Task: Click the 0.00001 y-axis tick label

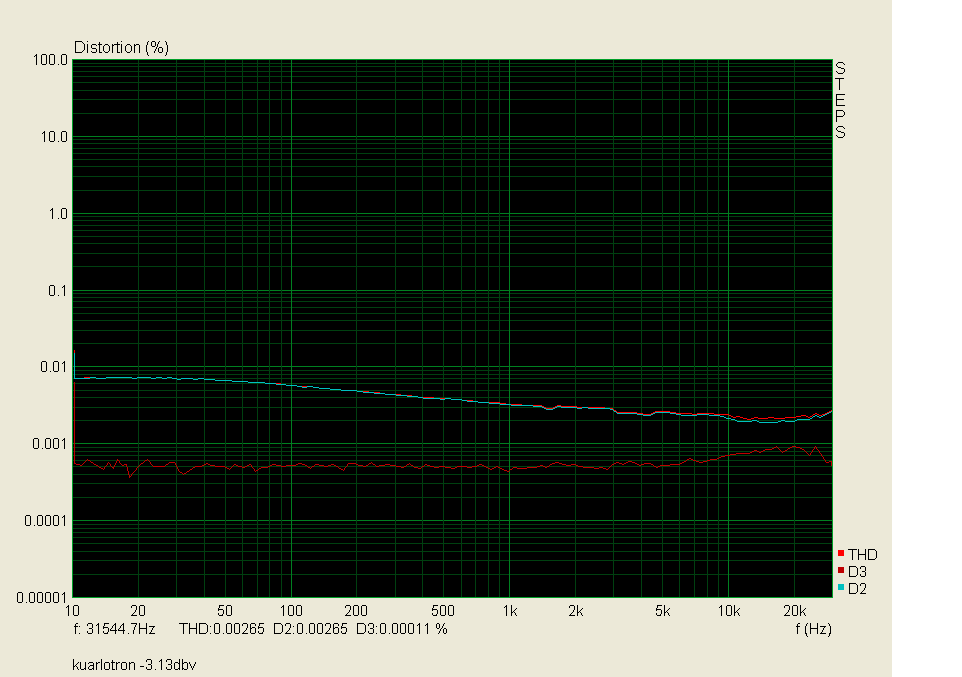Action: click(x=42, y=597)
